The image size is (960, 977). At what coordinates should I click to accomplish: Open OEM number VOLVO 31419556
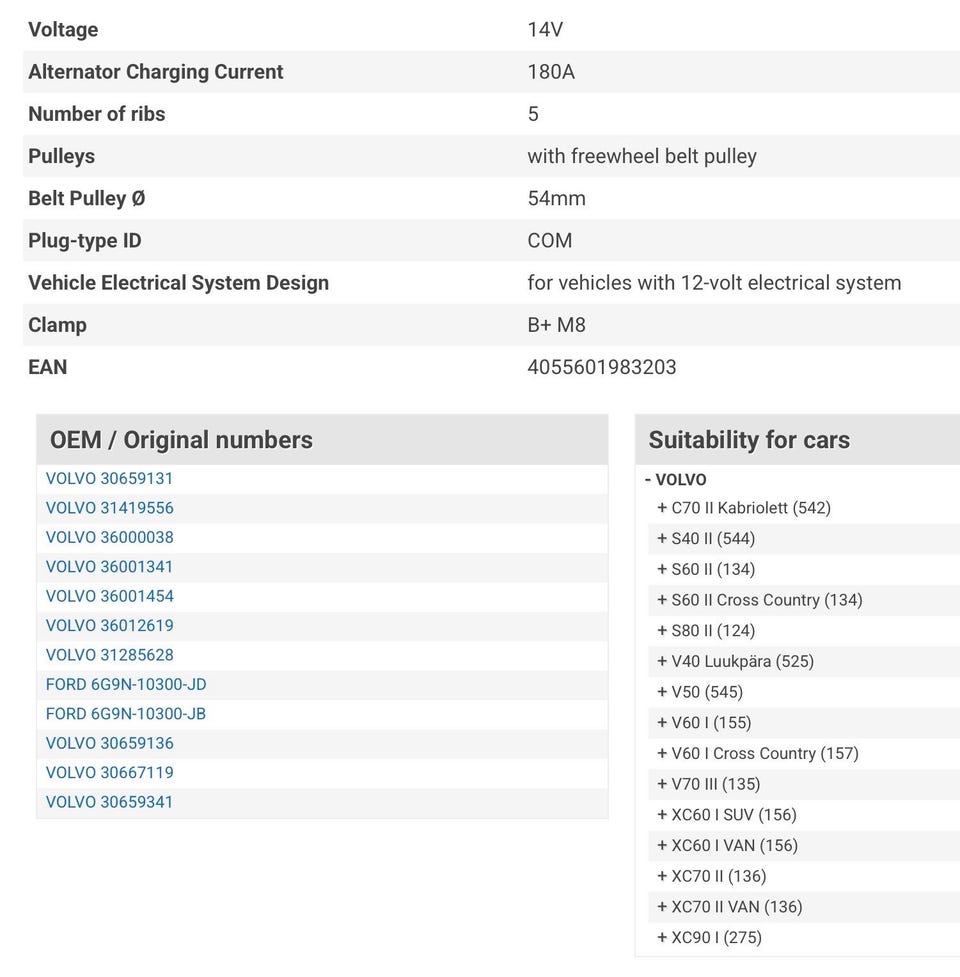[x=109, y=508]
